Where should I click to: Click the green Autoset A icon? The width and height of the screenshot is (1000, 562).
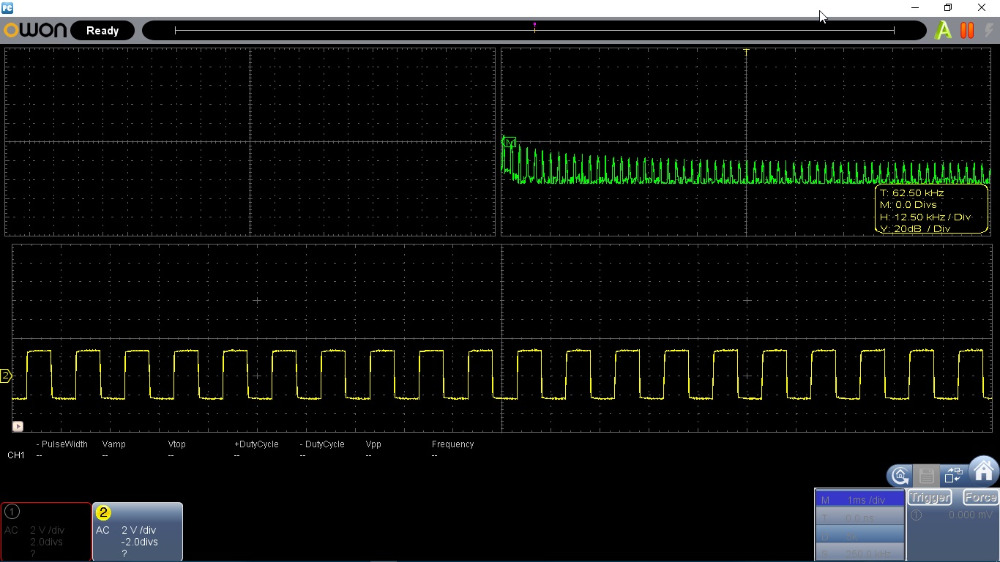pos(943,30)
